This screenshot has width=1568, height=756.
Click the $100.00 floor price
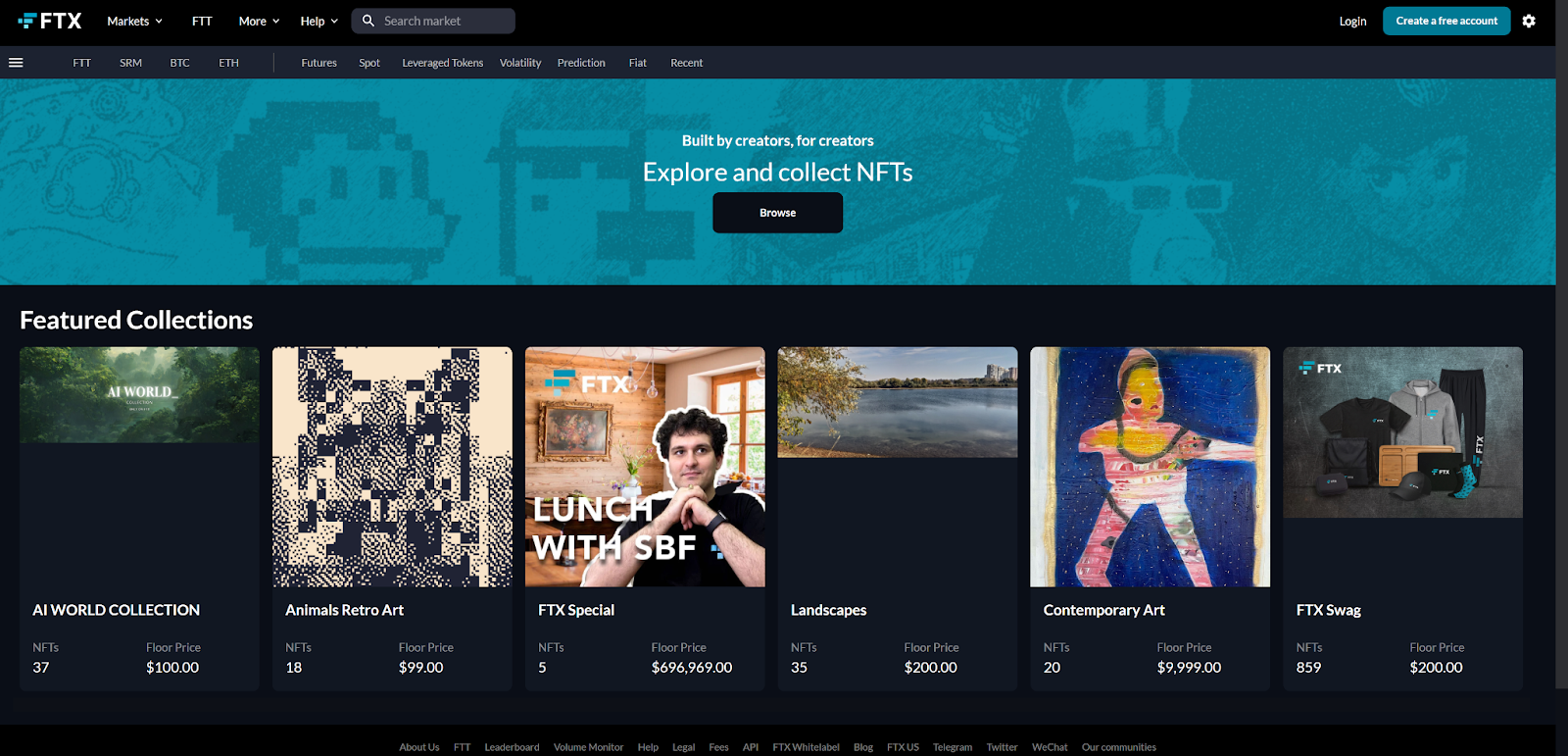click(172, 668)
